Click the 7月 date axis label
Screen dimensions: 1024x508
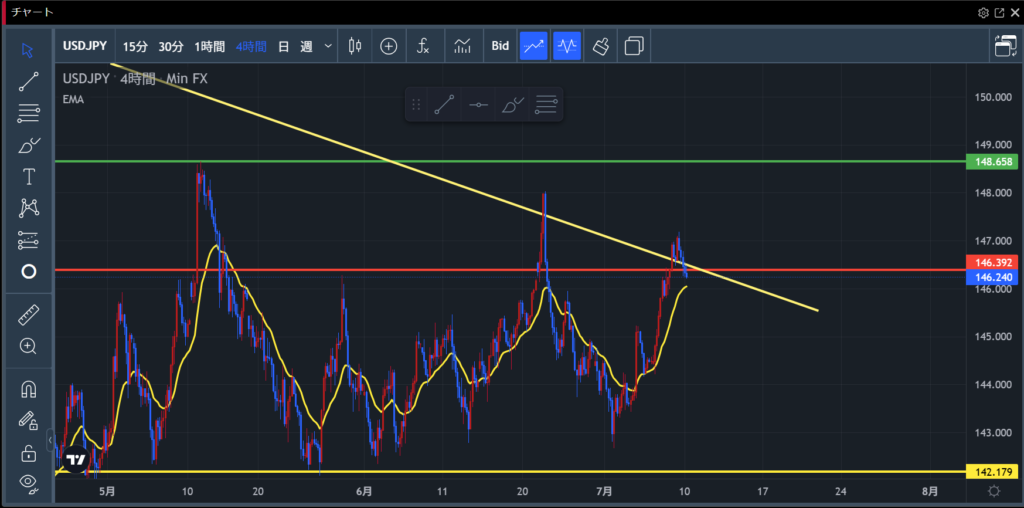(x=604, y=491)
